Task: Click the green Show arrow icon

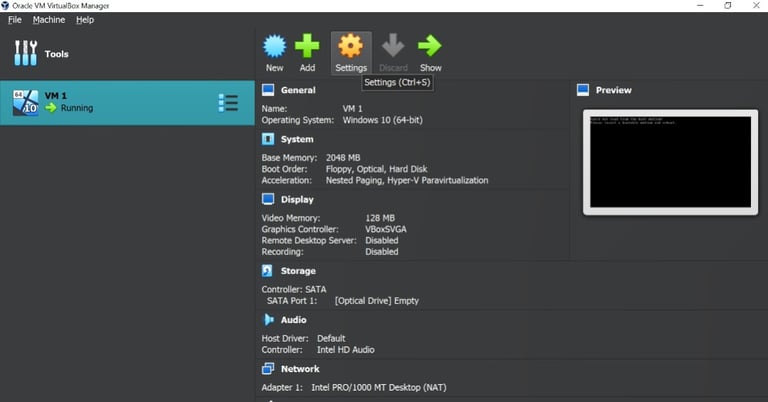Action: (430, 46)
